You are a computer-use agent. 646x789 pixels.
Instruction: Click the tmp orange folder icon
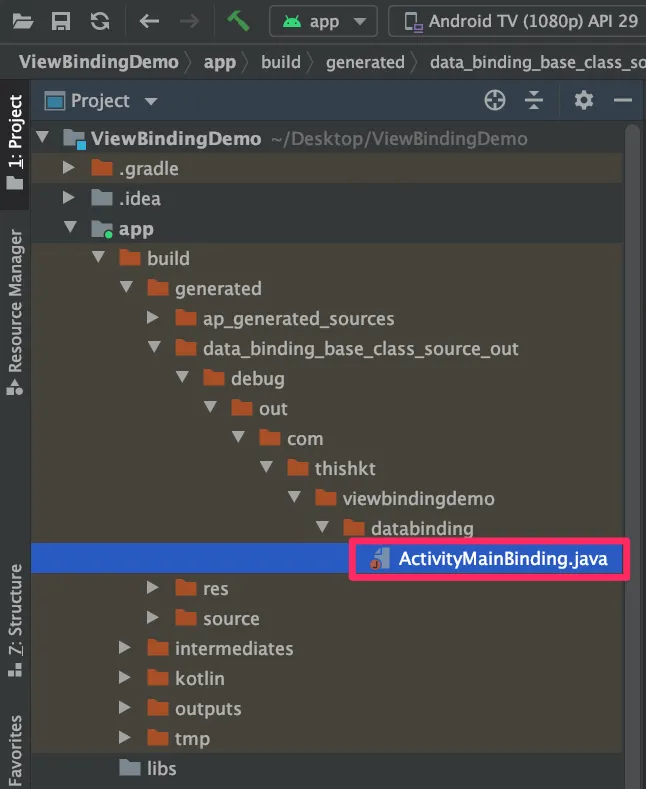pyautogui.click(x=157, y=738)
